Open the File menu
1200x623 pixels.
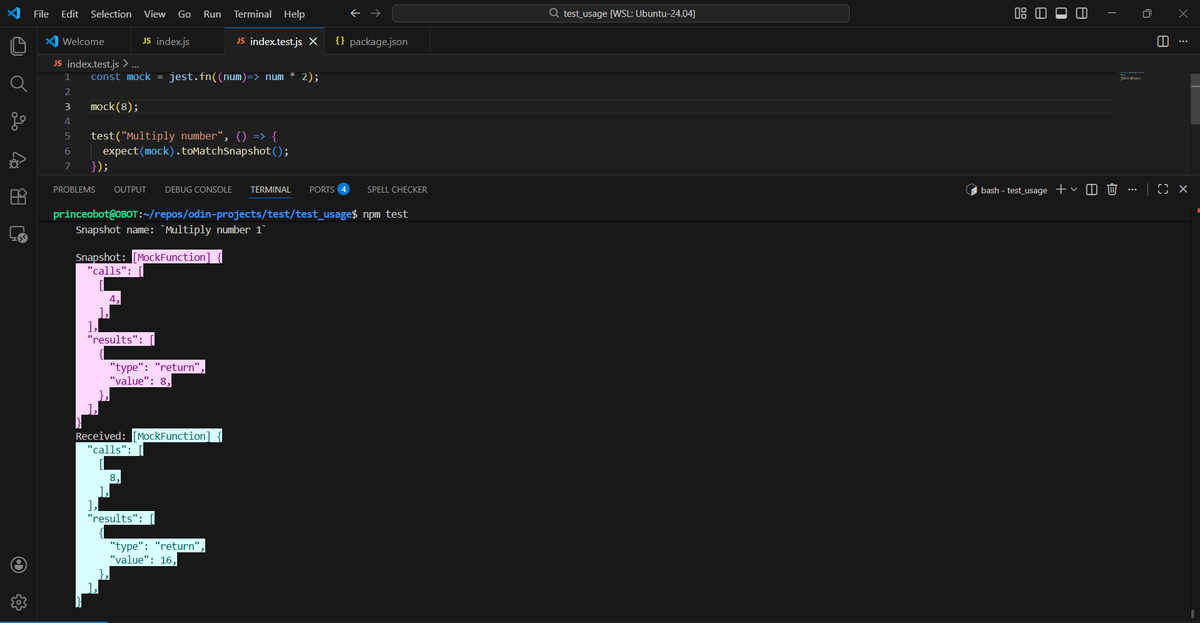pos(42,14)
